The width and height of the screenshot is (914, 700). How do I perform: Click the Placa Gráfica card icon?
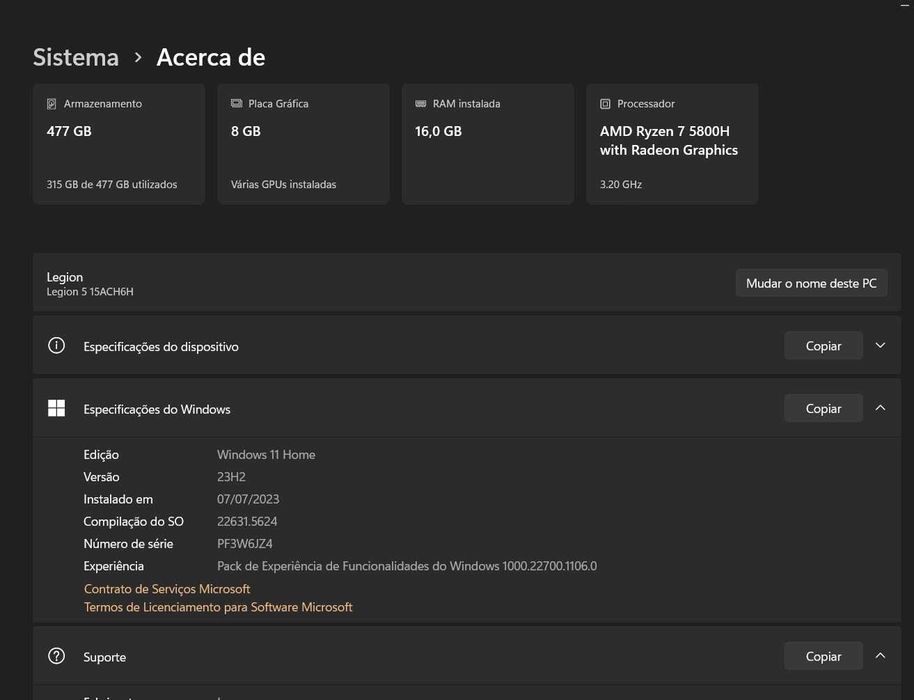pos(236,103)
